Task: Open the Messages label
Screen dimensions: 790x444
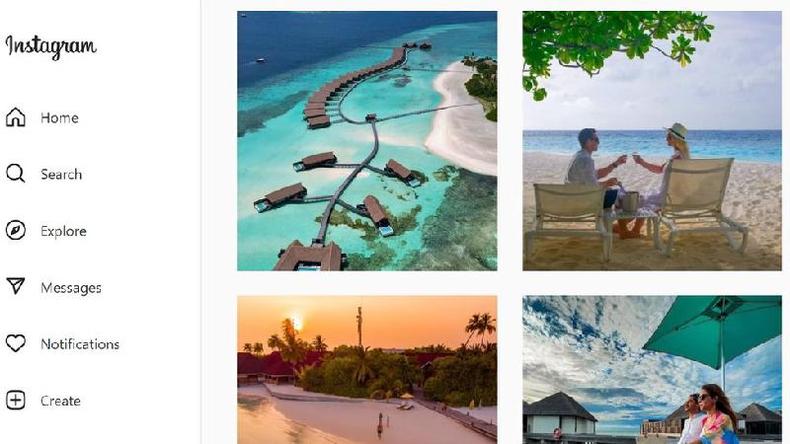Action: click(71, 288)
